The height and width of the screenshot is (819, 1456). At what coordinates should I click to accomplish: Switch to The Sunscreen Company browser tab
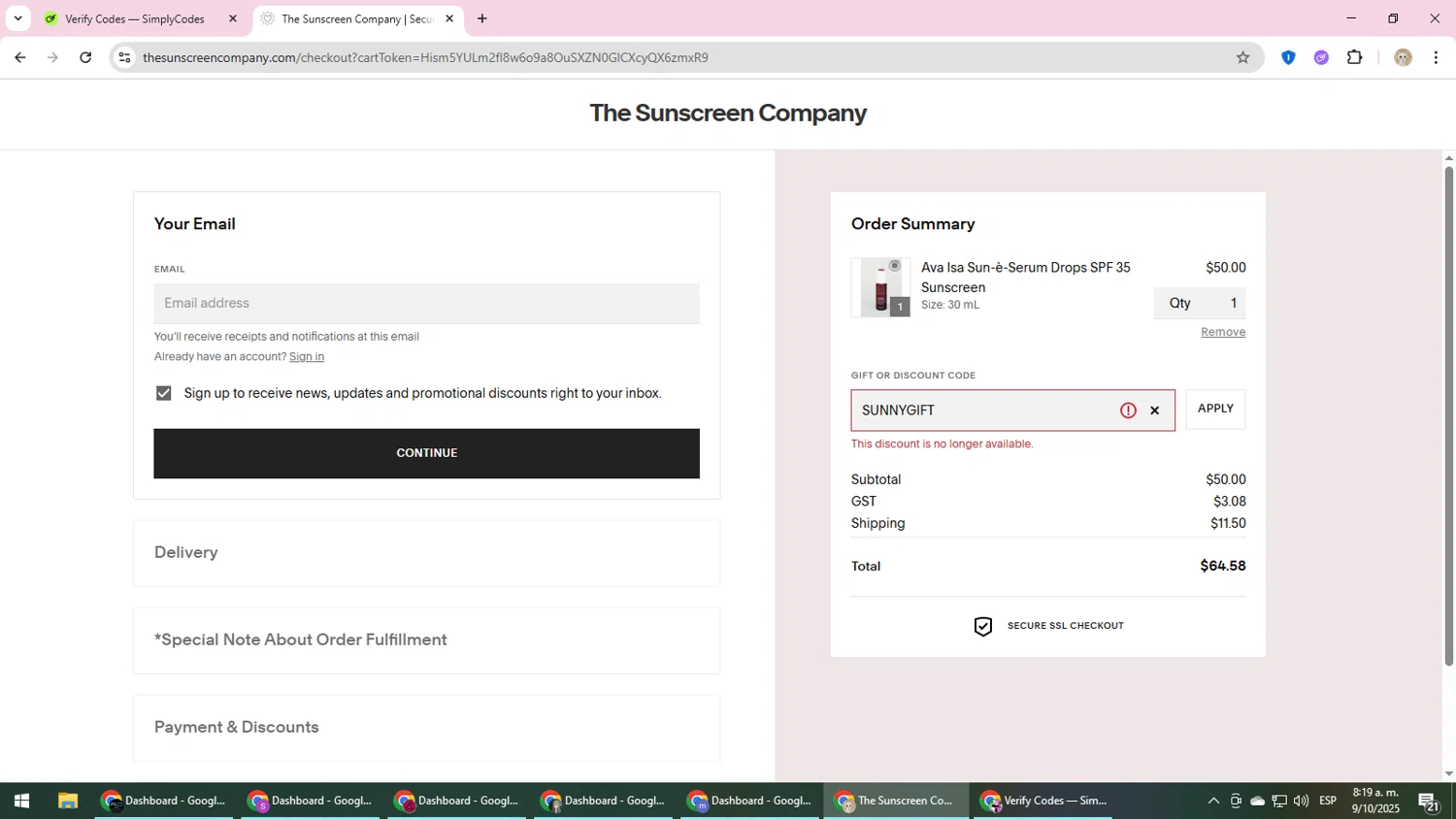point(357,18)
